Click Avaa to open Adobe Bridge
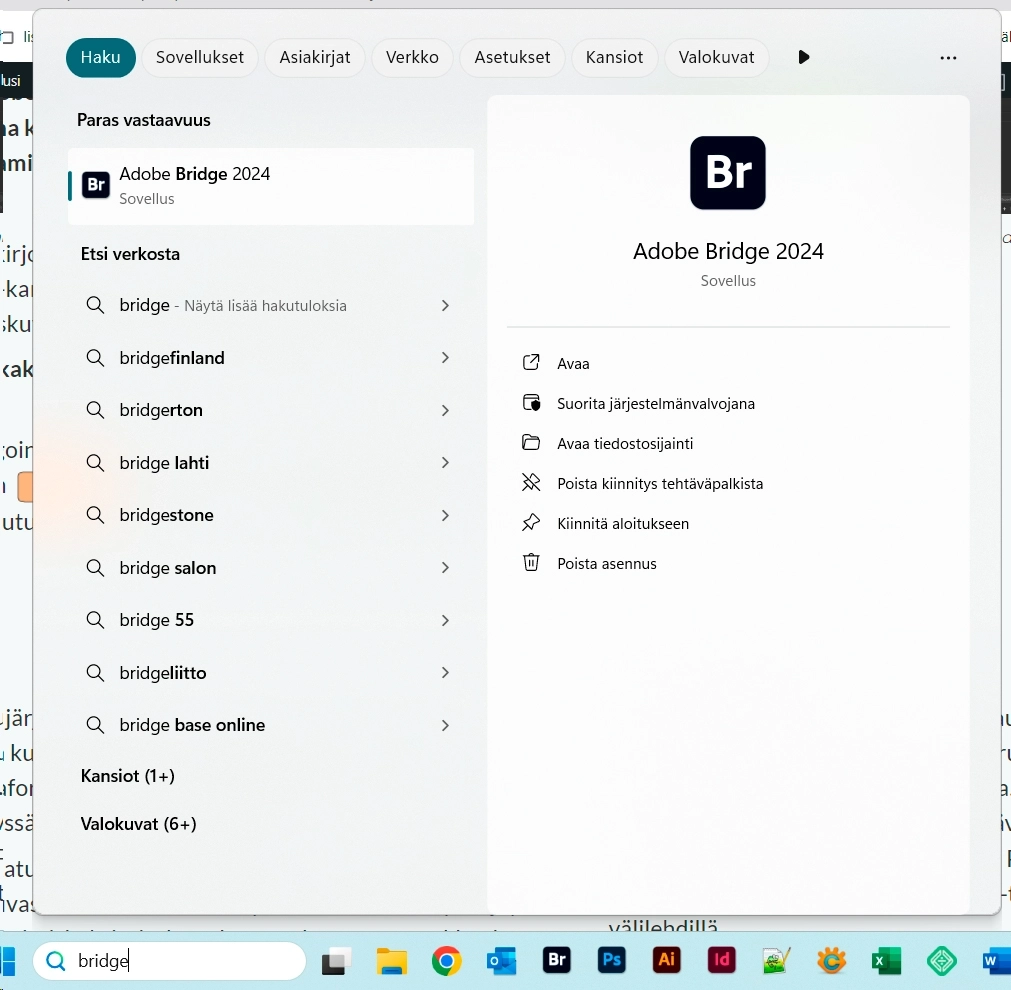The width and height of the screenshot is (1011, 990). pos(573,364)
